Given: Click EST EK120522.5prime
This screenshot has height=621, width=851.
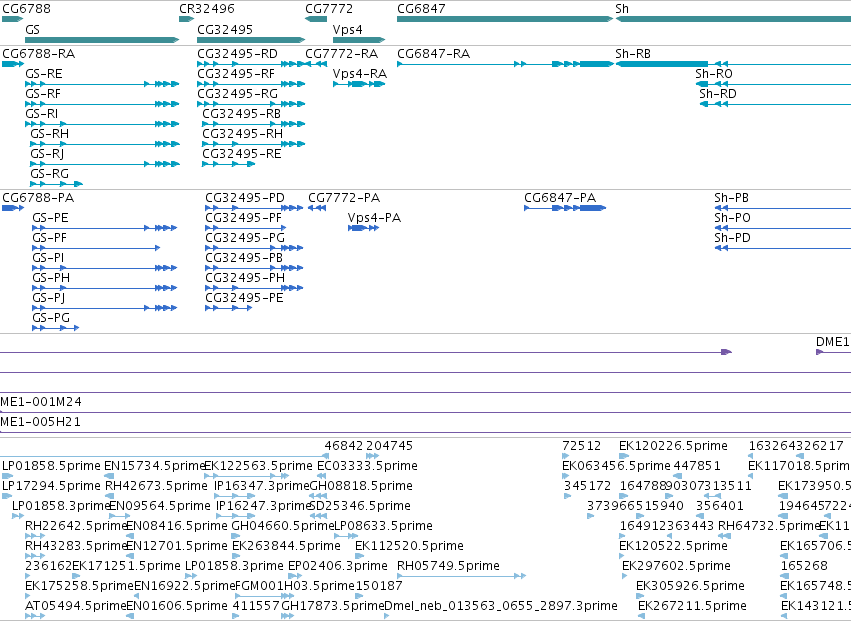Looking at the screenshot, I should coord(674,546).
